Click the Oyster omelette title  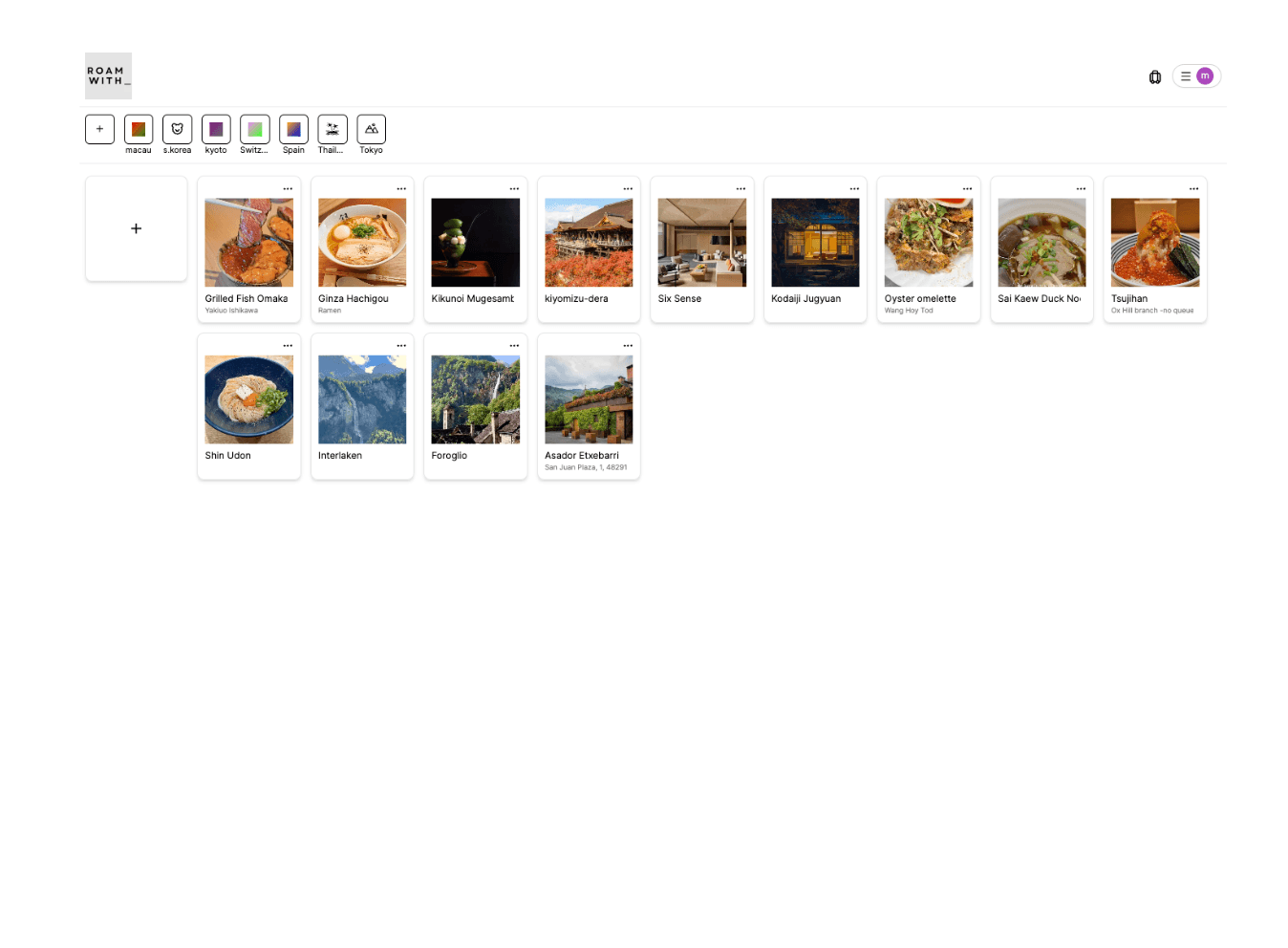(920, 299)
